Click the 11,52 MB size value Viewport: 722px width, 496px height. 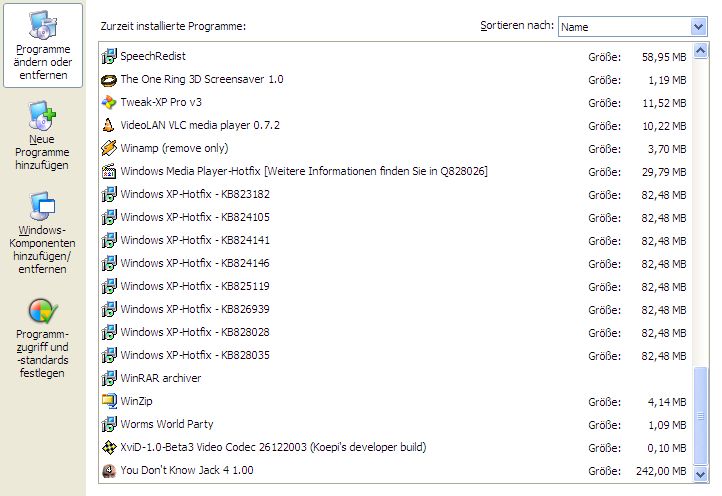click(664, 103)
